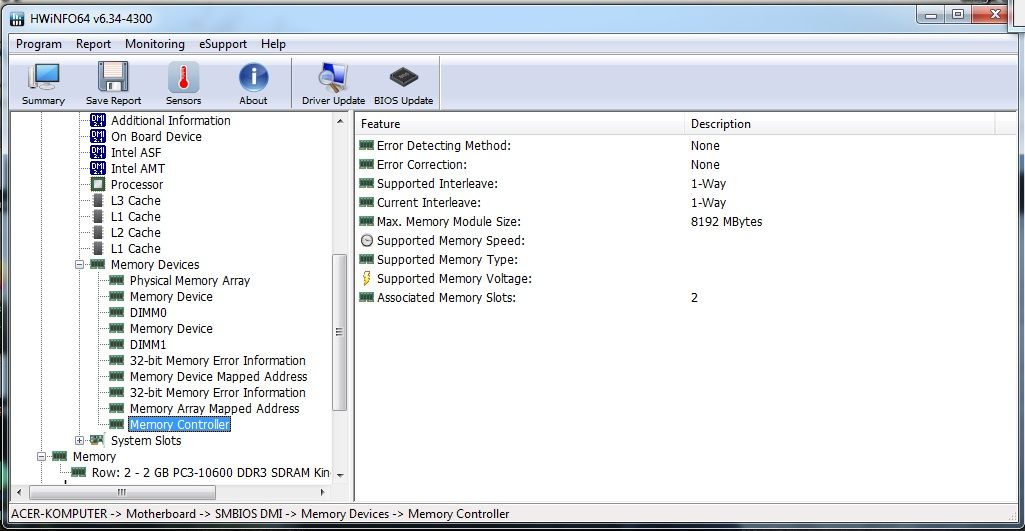The image size is (1025, 531).
Task: Select Intel AMT tree entry
Action: point(138,169)
